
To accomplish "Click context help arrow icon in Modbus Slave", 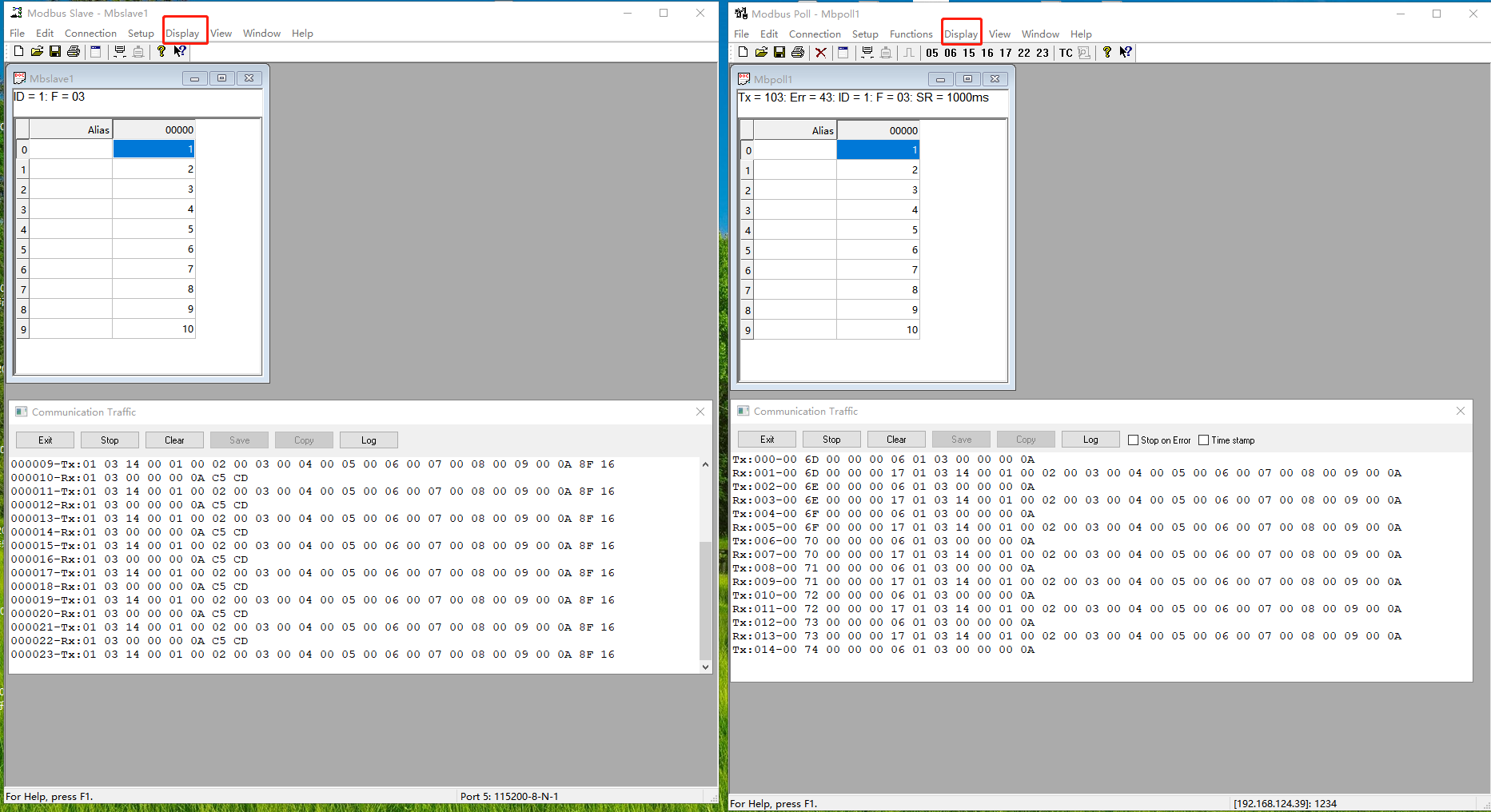I will tap(180, 51).
